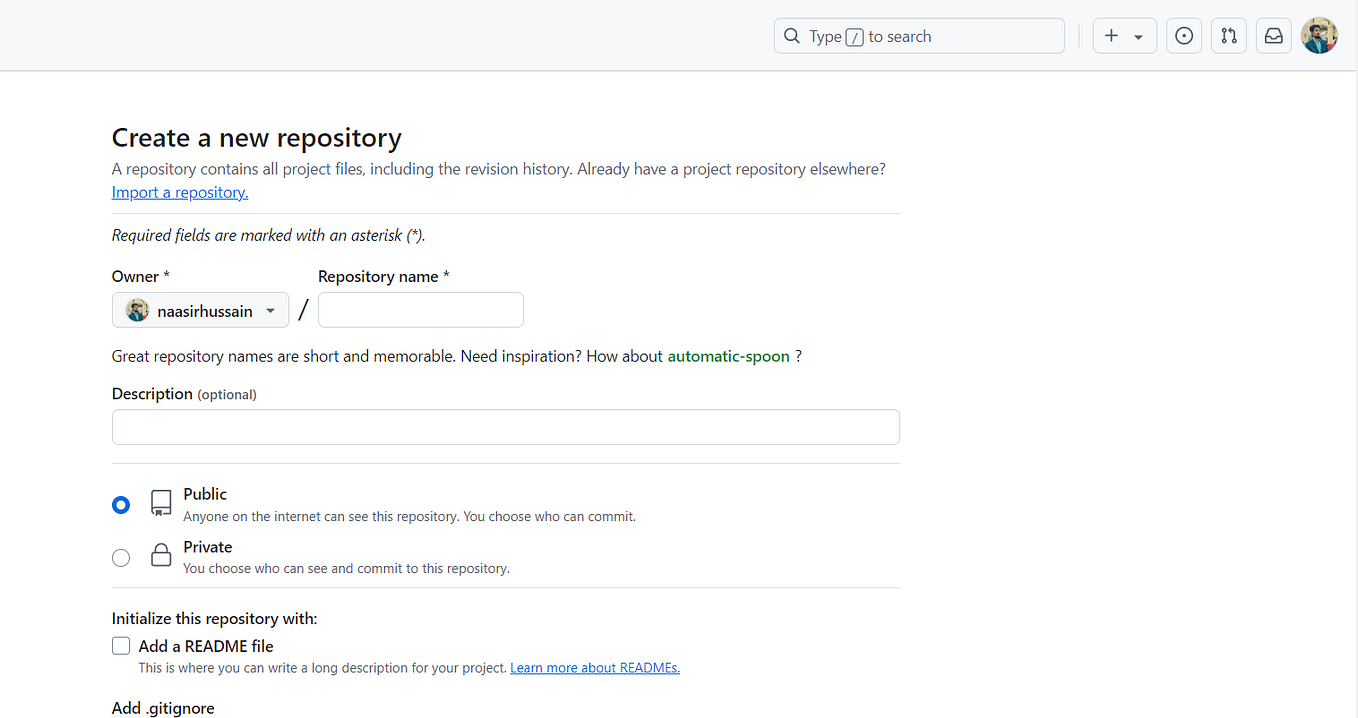This screenshot has width=1358, height=718.
Task: Click the book icon next to Public
Action: [161, 503]
